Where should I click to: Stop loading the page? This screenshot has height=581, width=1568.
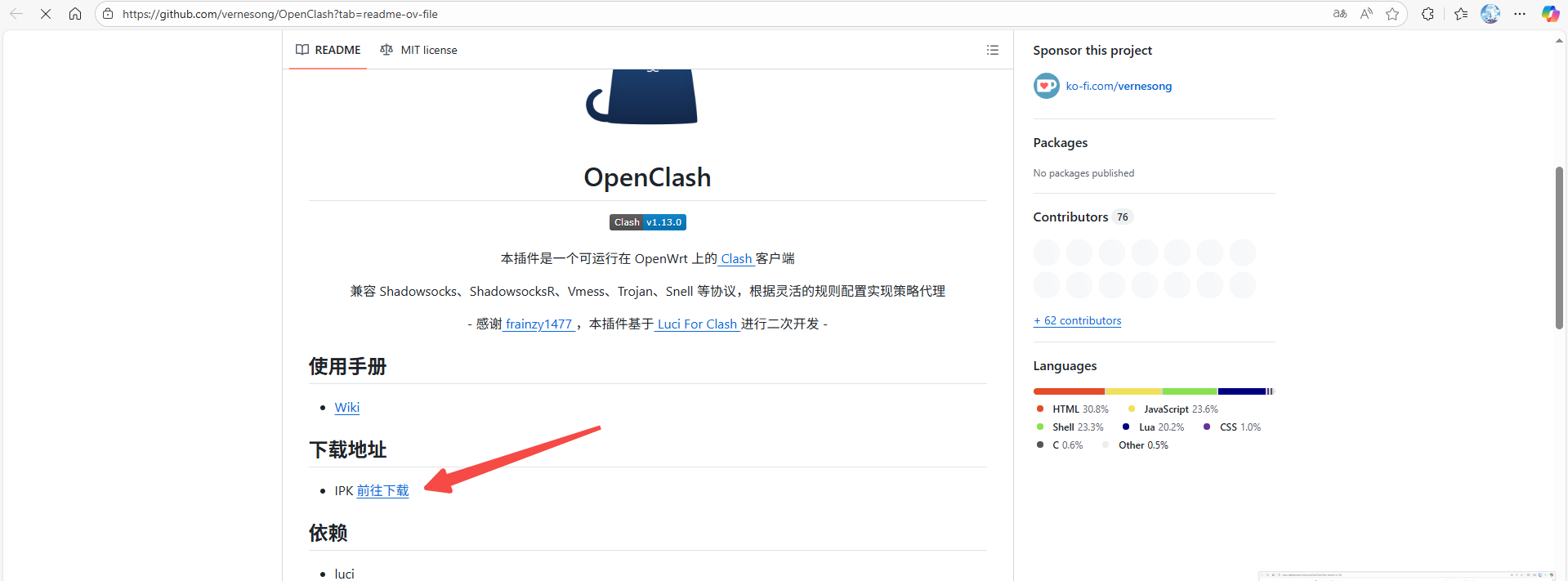click(46, 14)
